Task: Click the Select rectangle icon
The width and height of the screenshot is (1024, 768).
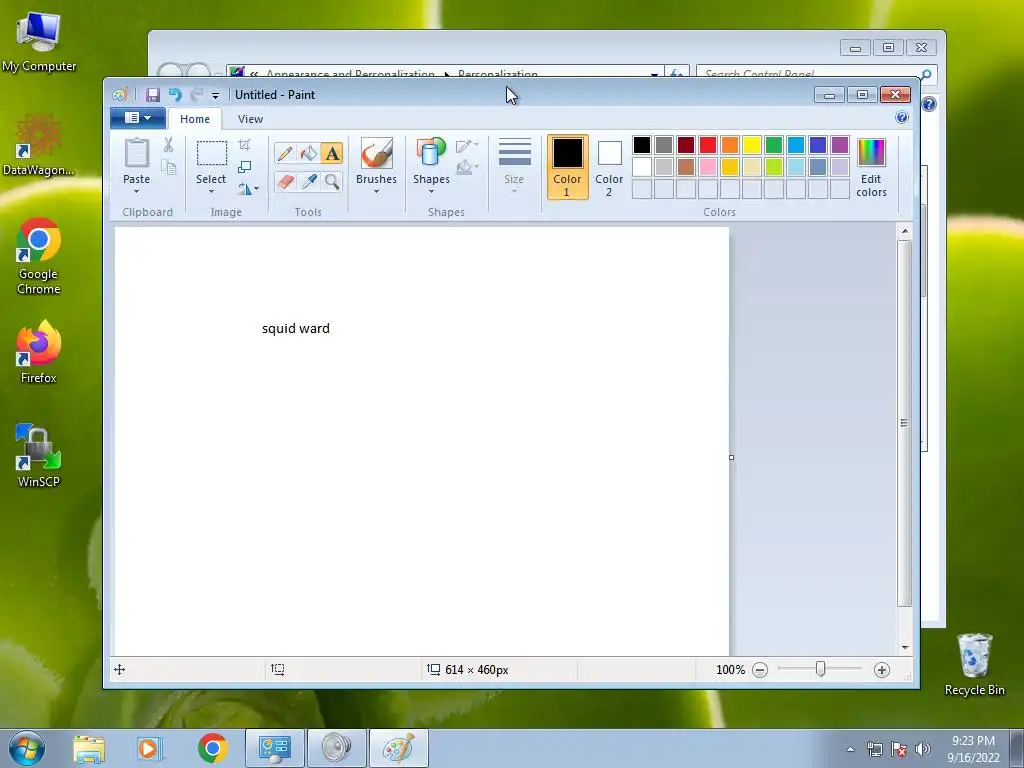Action: (x=211, y=153)
